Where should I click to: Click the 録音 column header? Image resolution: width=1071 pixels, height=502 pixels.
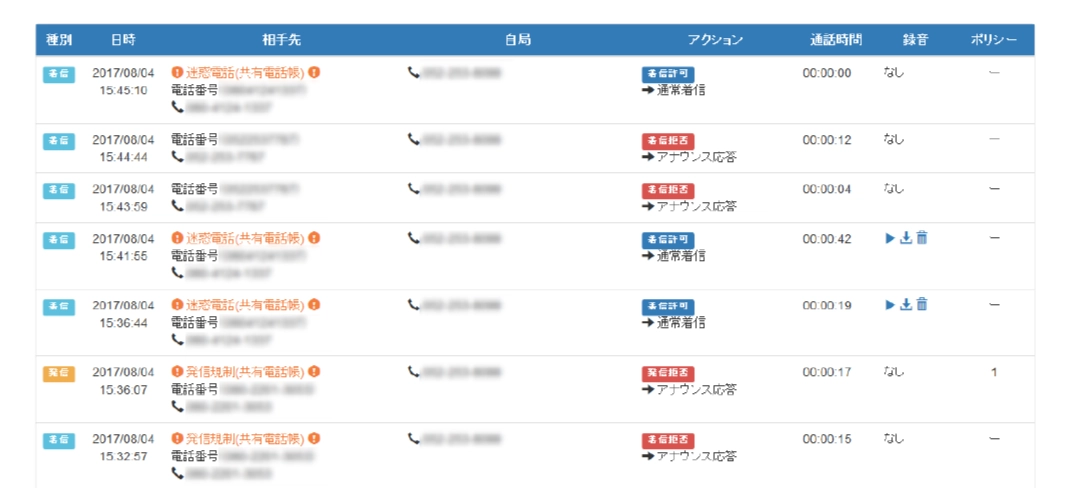[915, 40]
